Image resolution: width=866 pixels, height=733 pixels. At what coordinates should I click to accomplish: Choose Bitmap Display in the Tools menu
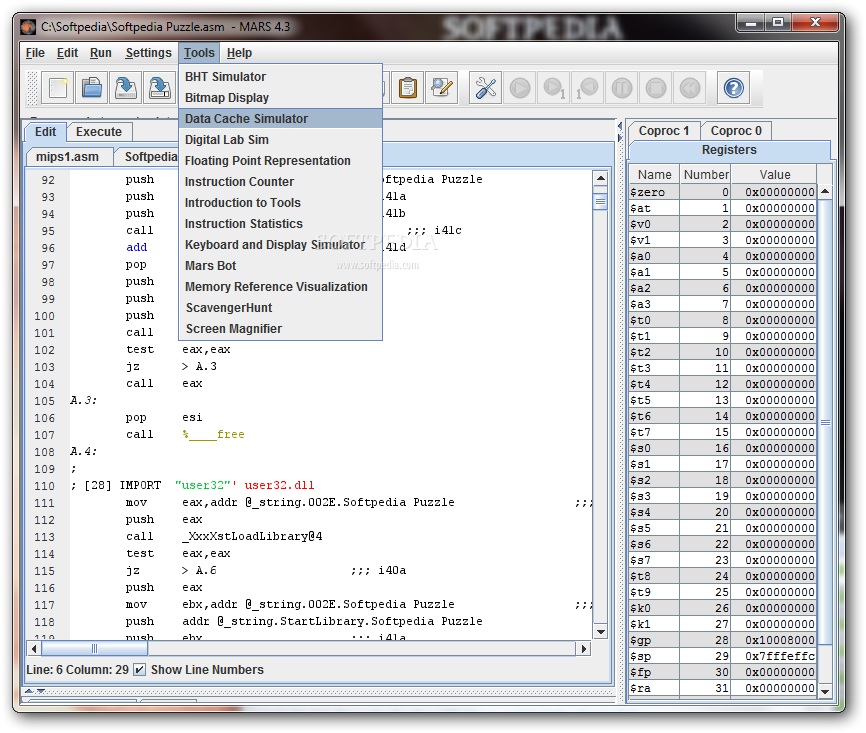click(281, 98)
